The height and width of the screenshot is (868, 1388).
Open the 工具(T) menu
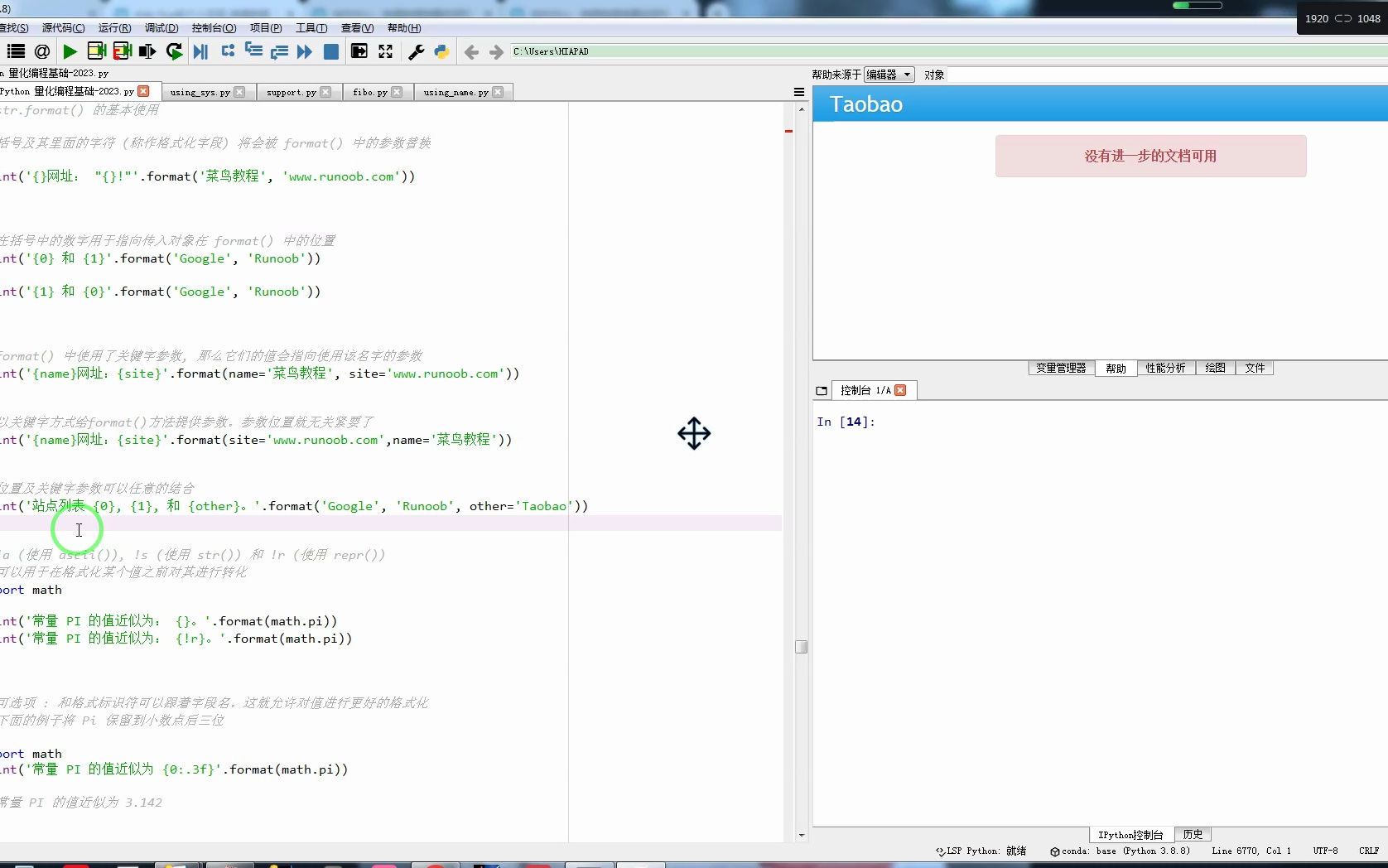point(311,27)
